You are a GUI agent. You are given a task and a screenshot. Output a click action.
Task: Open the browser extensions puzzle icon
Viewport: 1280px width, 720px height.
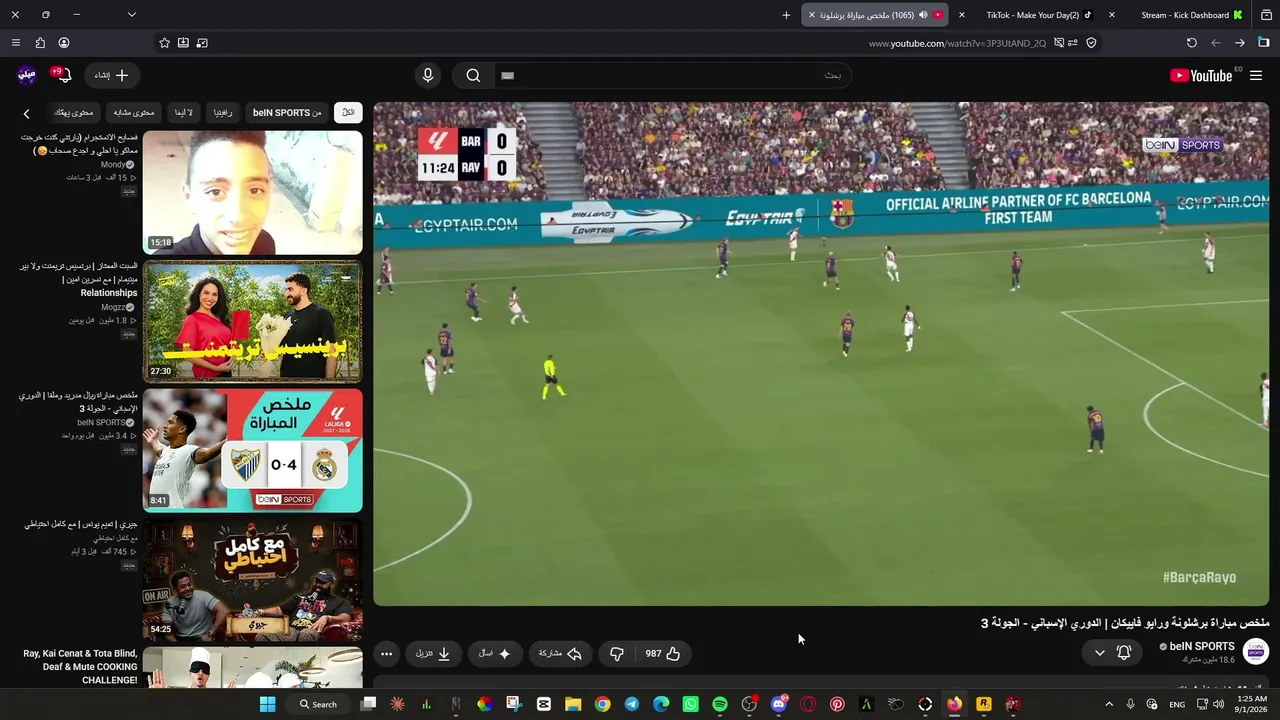[40, 43]
